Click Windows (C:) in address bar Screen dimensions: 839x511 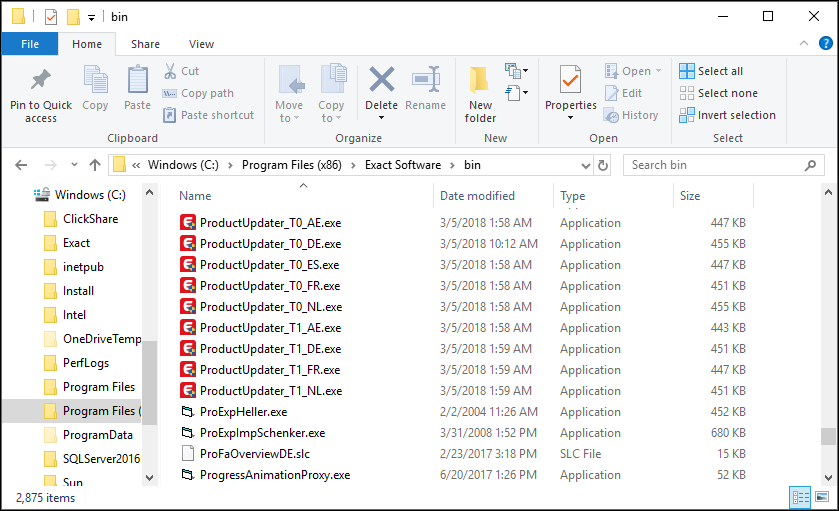click(x=184, y=165)
